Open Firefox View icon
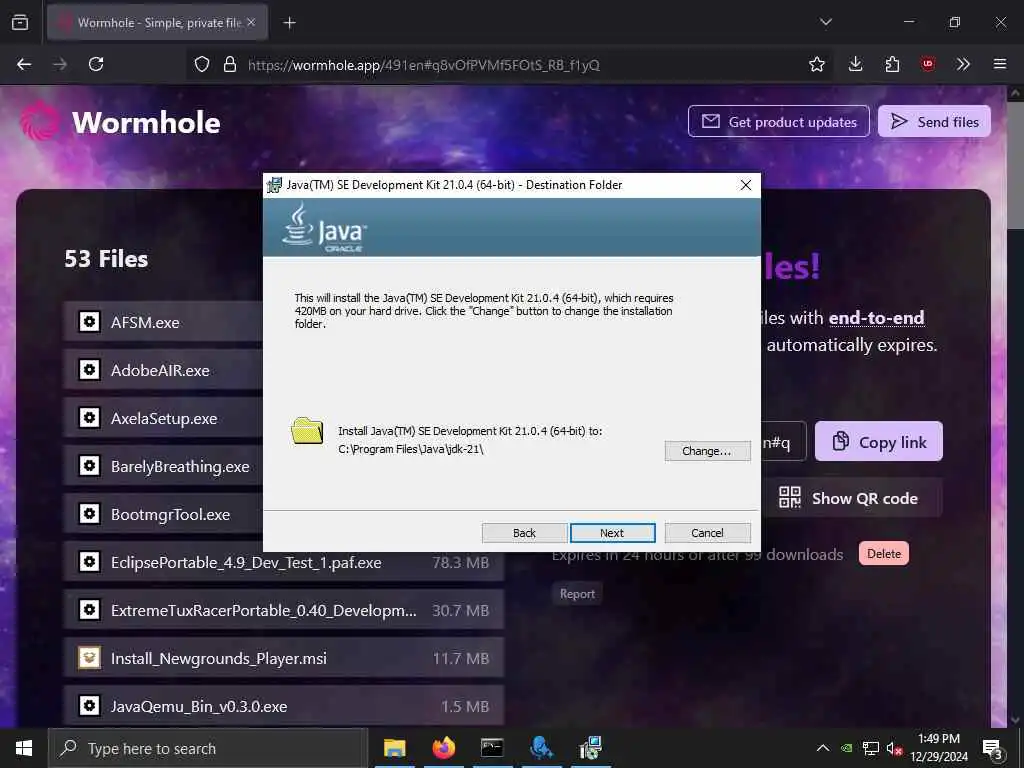This screenshot has width=1024, height=768. click(20, 23)
